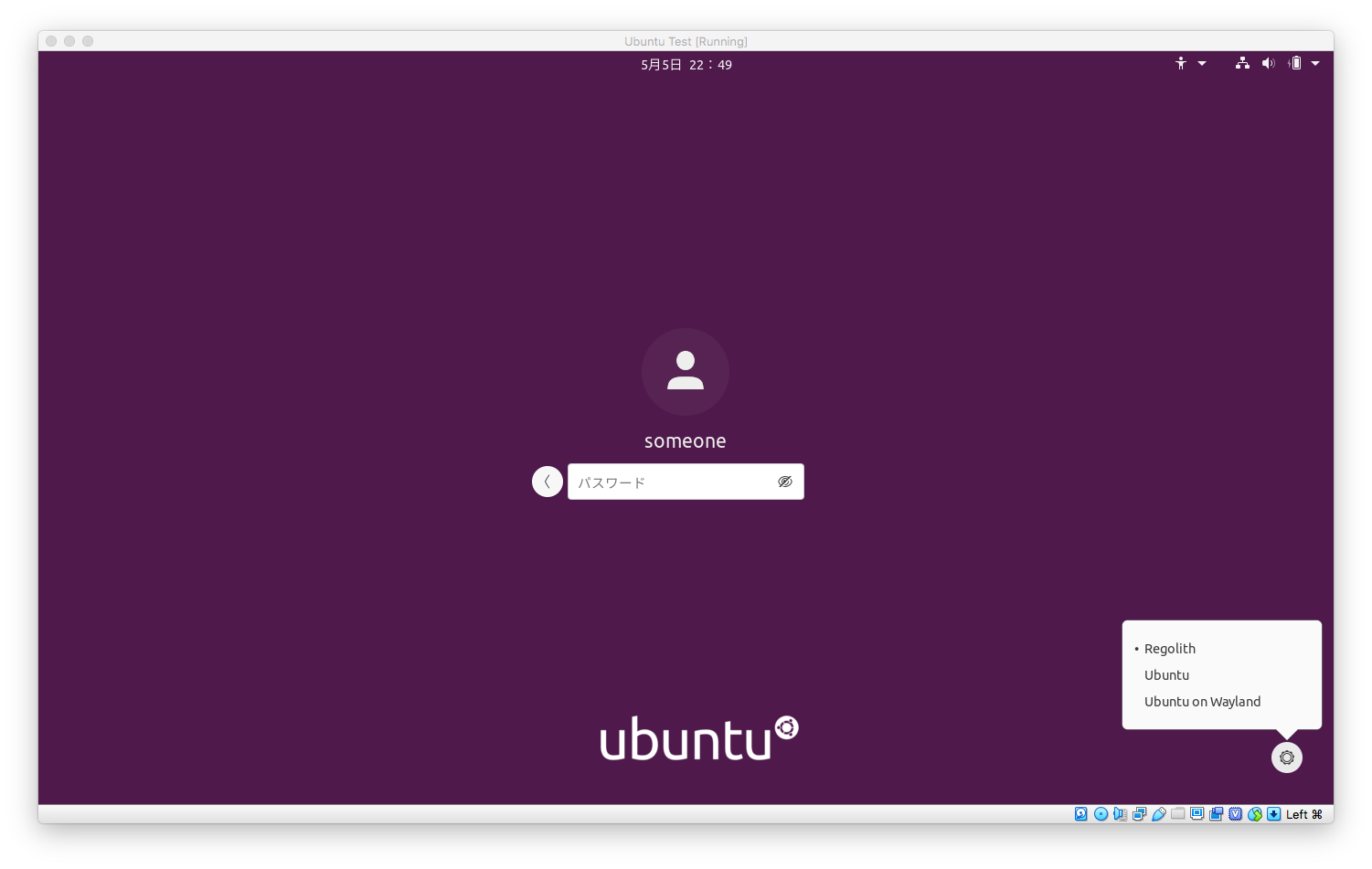1372x869 pixels.
Task: Click the username someone
Action: coord(686,441)
